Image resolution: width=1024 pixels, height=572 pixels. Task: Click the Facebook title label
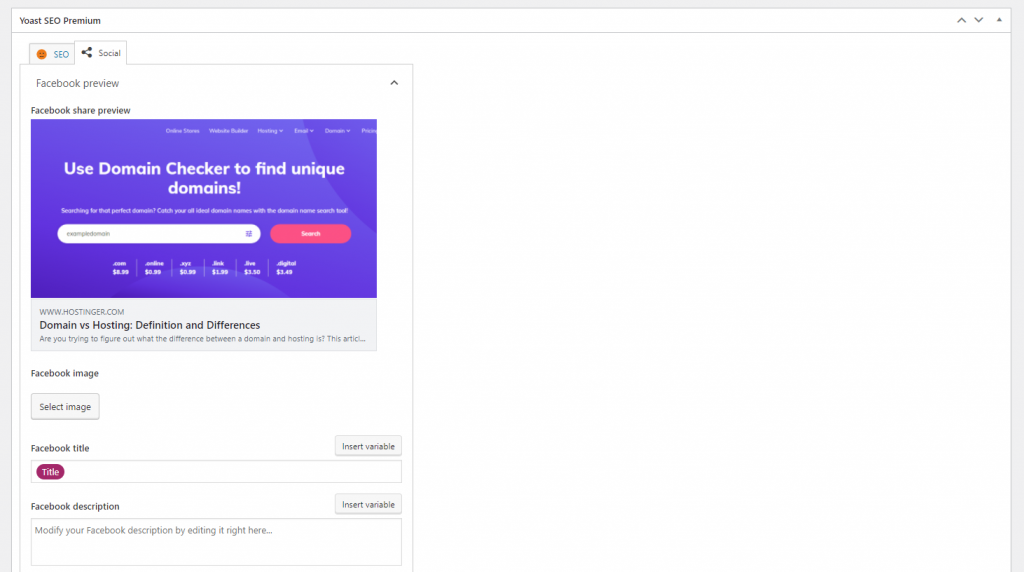point(60,448)
